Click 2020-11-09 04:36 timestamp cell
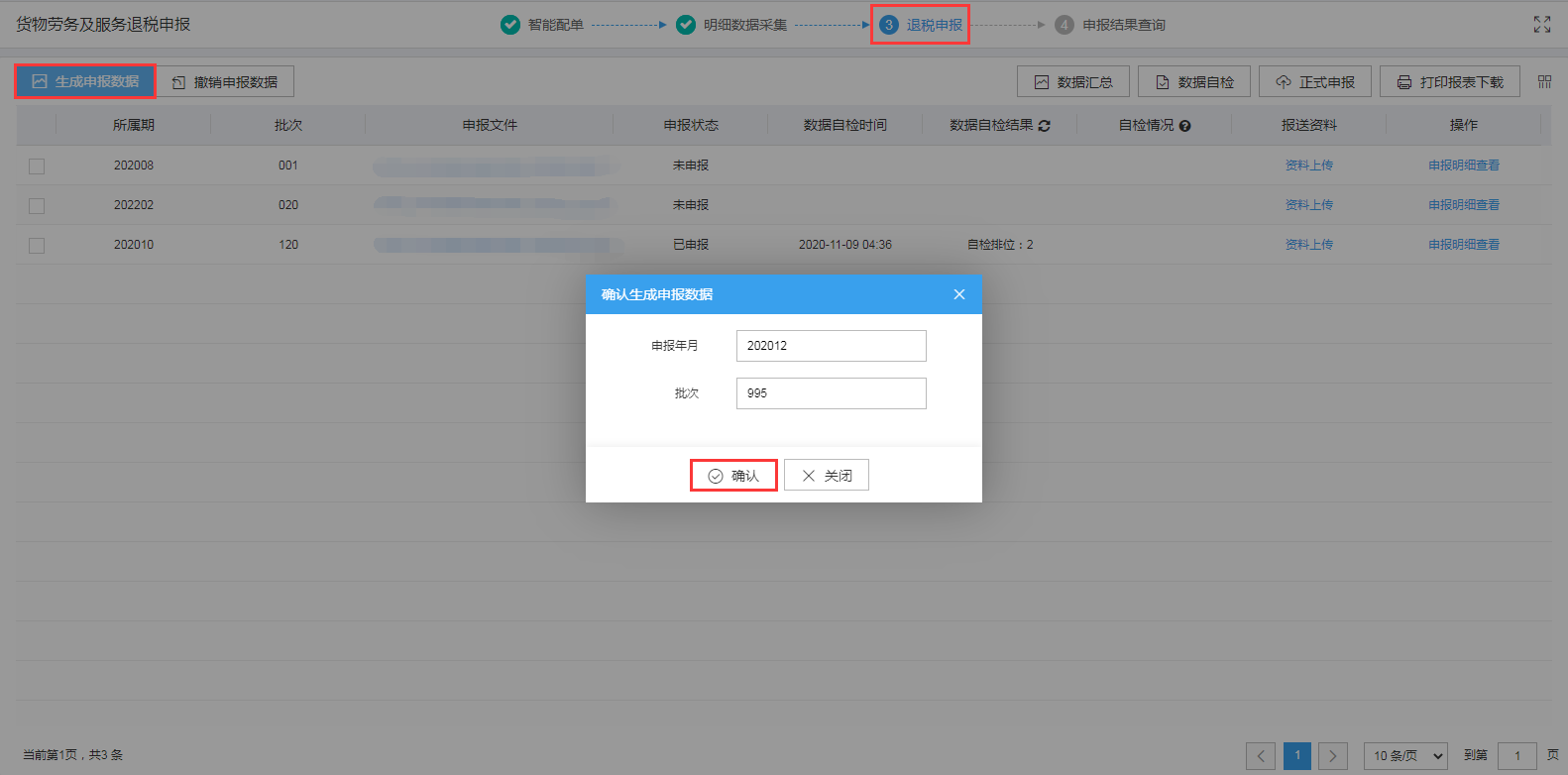1568x775 pixels. [845, 245]
